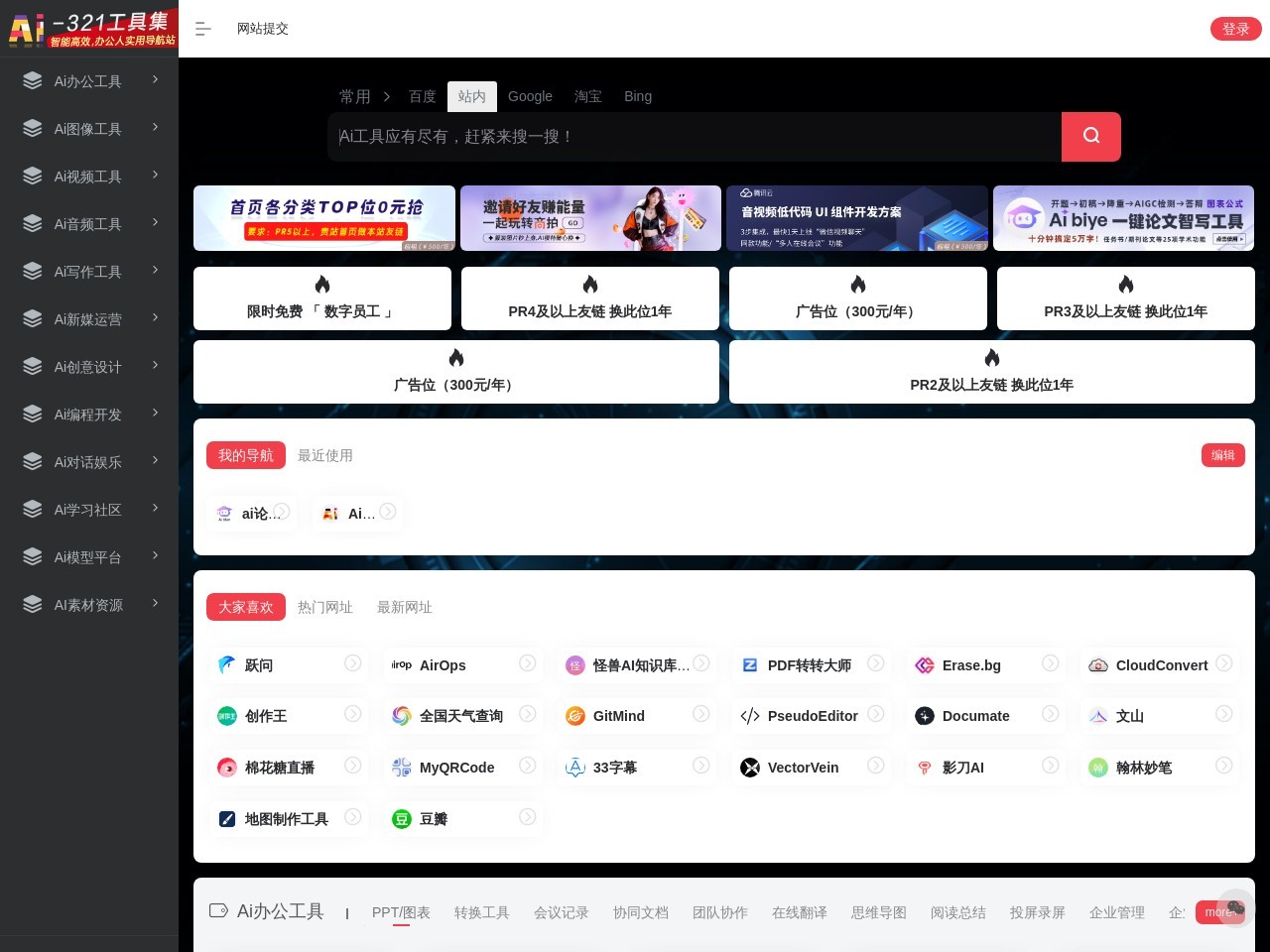Click the 怪兽AI知识库 purple icon
The height and width of the screenshot is (952, 1270).
(x=575, y=665)
